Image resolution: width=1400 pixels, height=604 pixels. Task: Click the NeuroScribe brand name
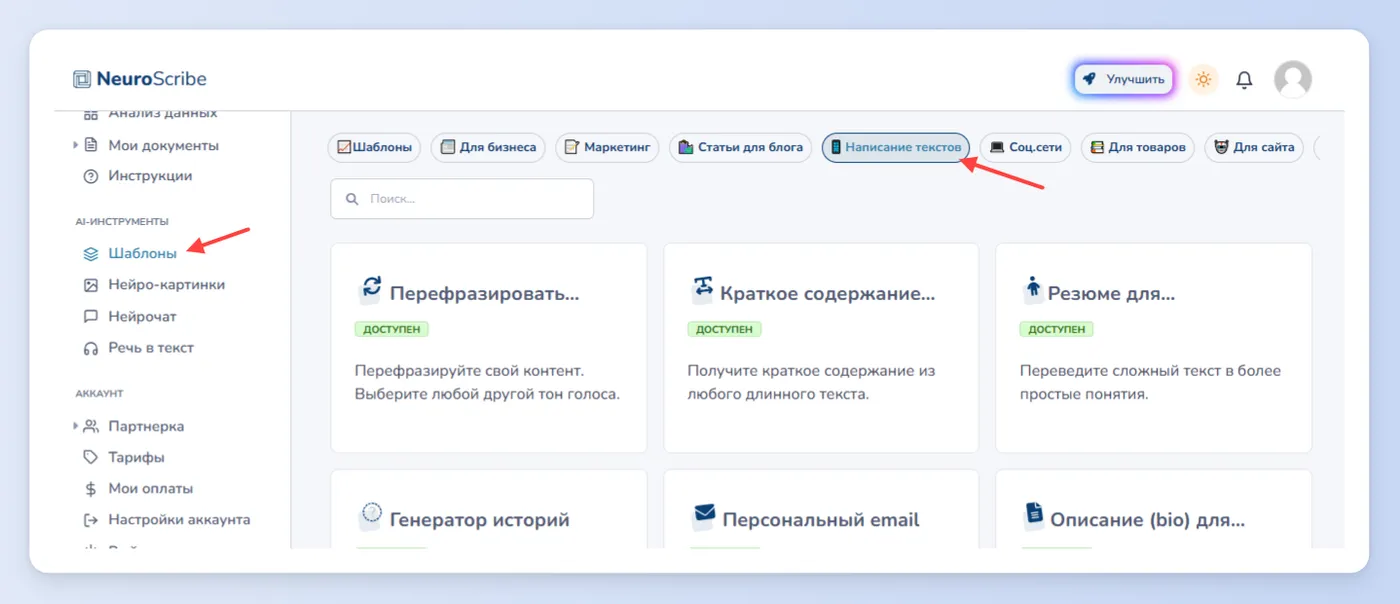point(152,79)
